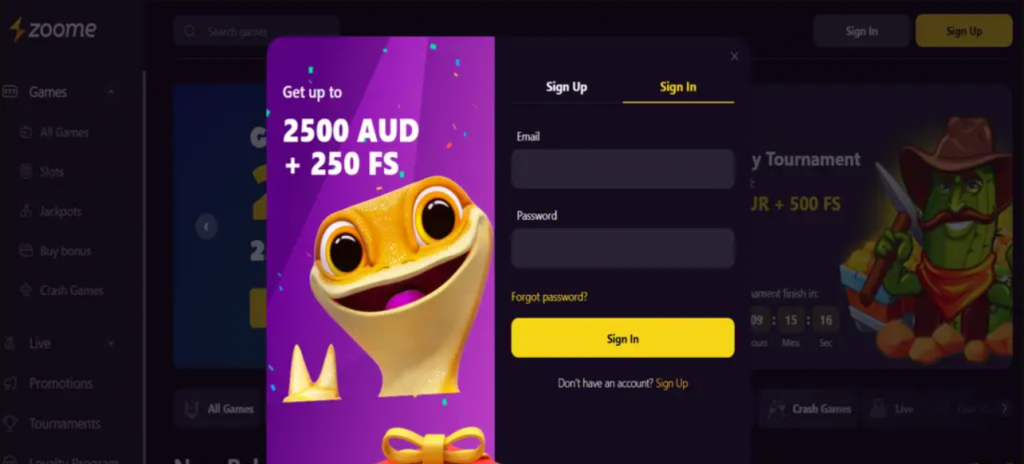The height and width of the screenshot is (464, 1024).
Task: Expand the Live sidebar section
Action: [x=111, y=343]
